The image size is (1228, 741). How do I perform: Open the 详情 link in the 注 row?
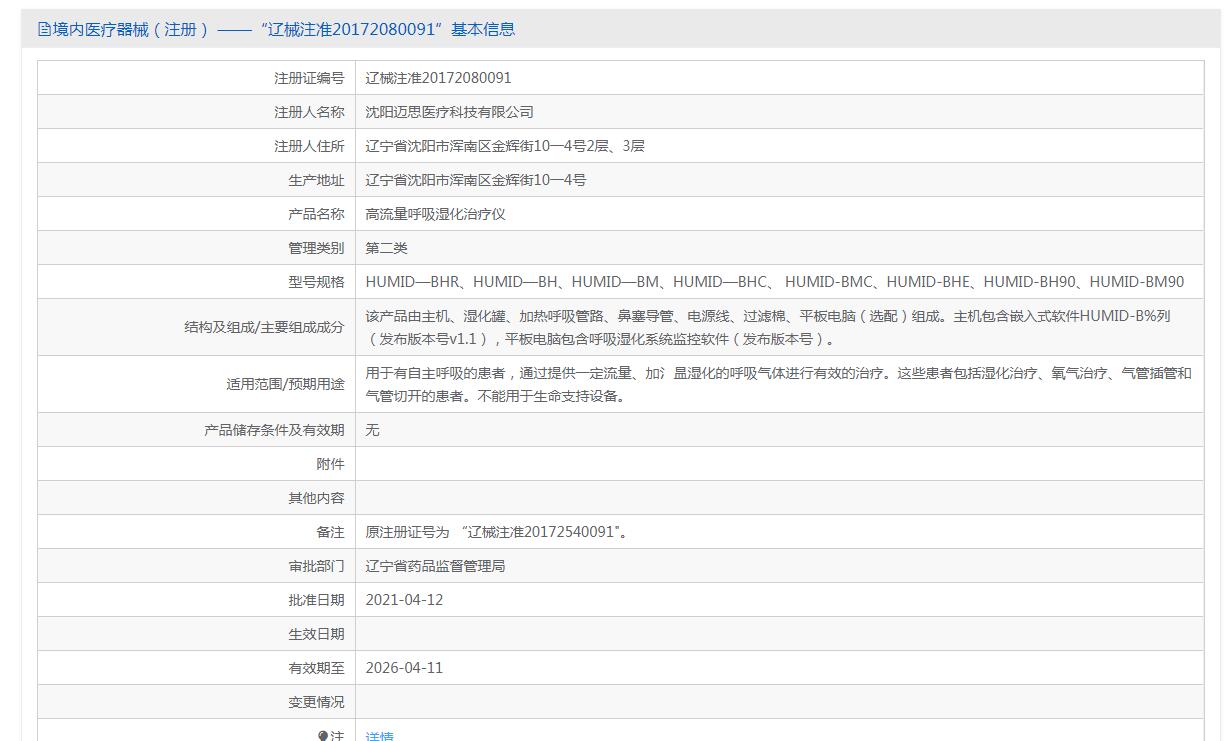tap(380, 736)
